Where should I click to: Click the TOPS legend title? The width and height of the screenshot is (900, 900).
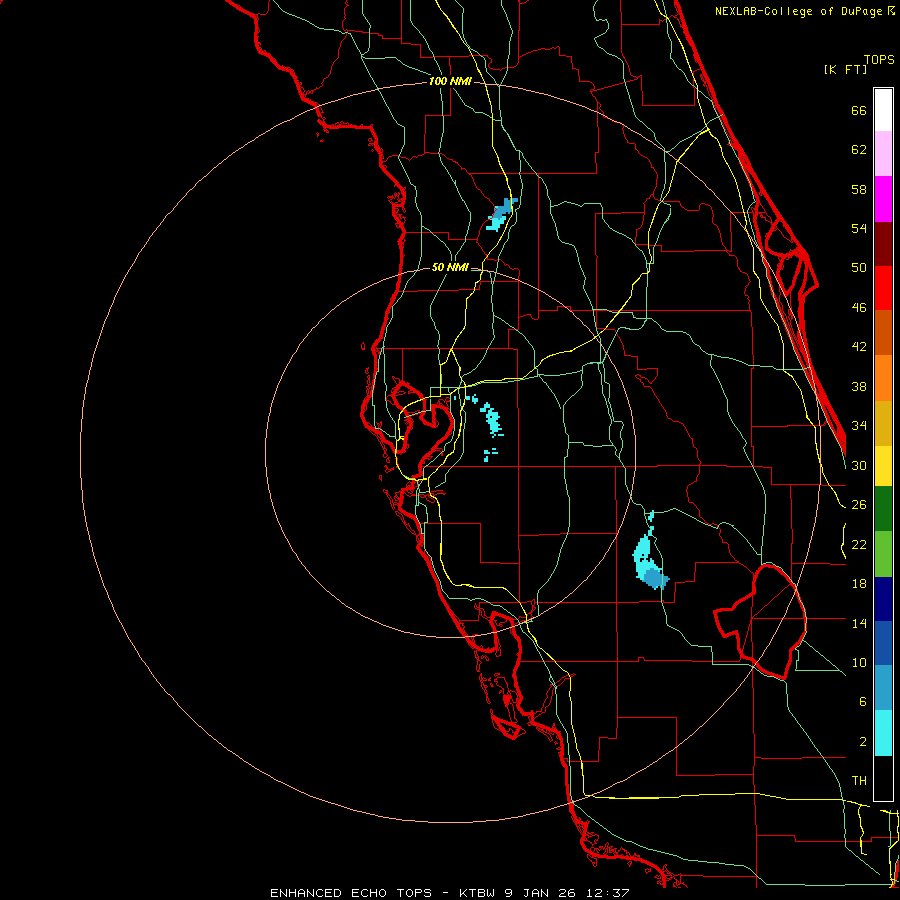879,60
